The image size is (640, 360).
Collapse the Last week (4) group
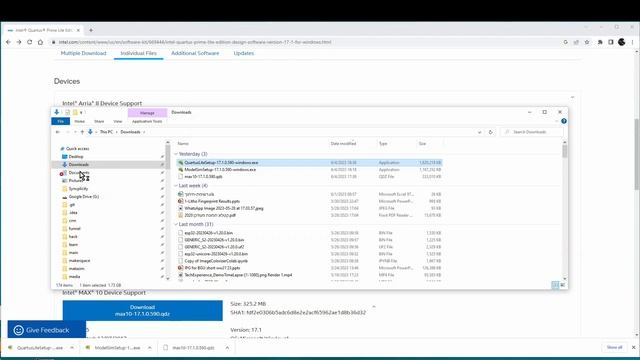click(176, 186)
